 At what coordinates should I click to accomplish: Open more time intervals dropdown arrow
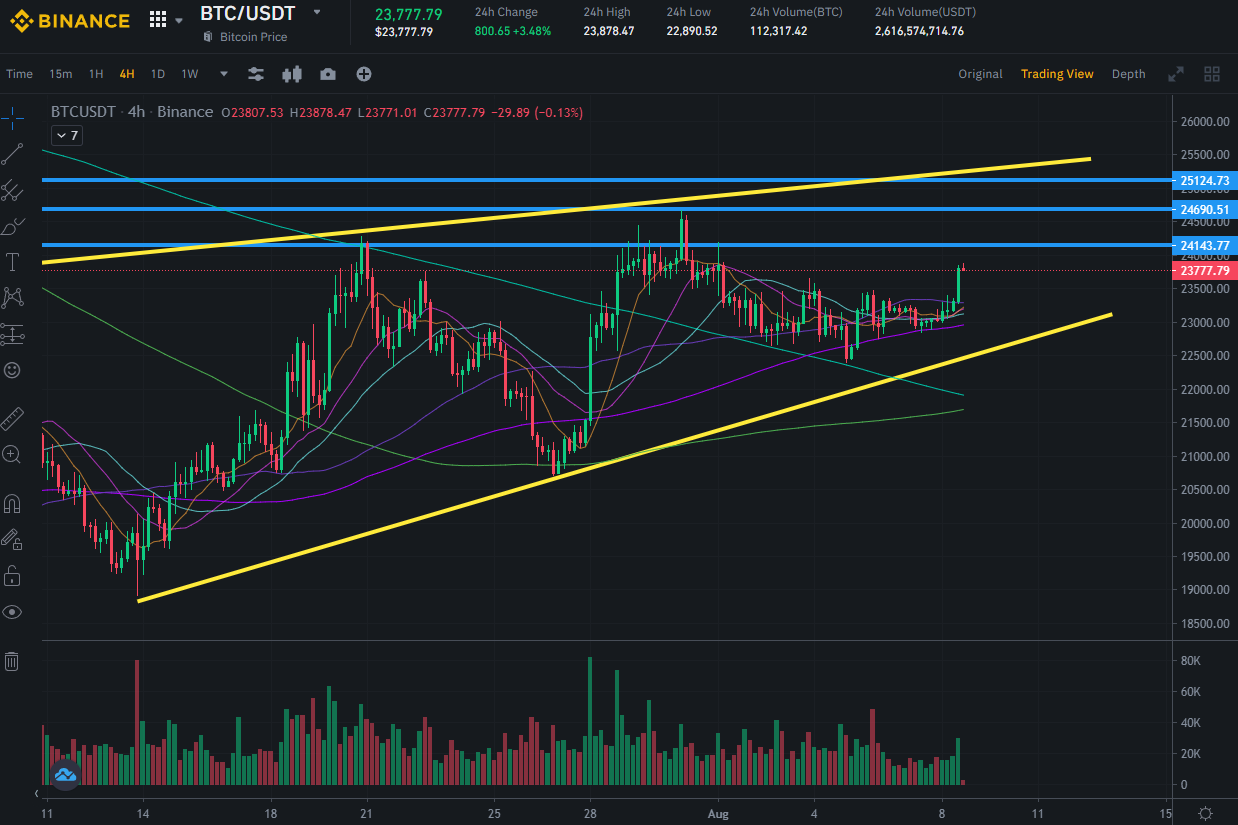pyautogui.click(x=223, y=74)
